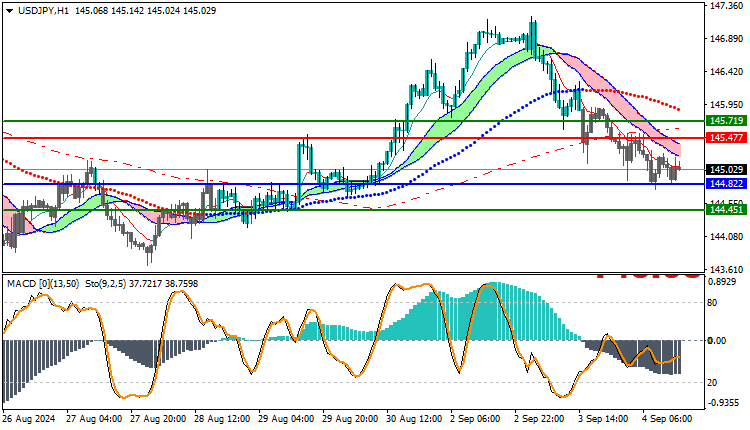Viewport: 750px width, 430px height.
Task: Click the 28 Aug 12:00 time label
Action: [222, 419]
